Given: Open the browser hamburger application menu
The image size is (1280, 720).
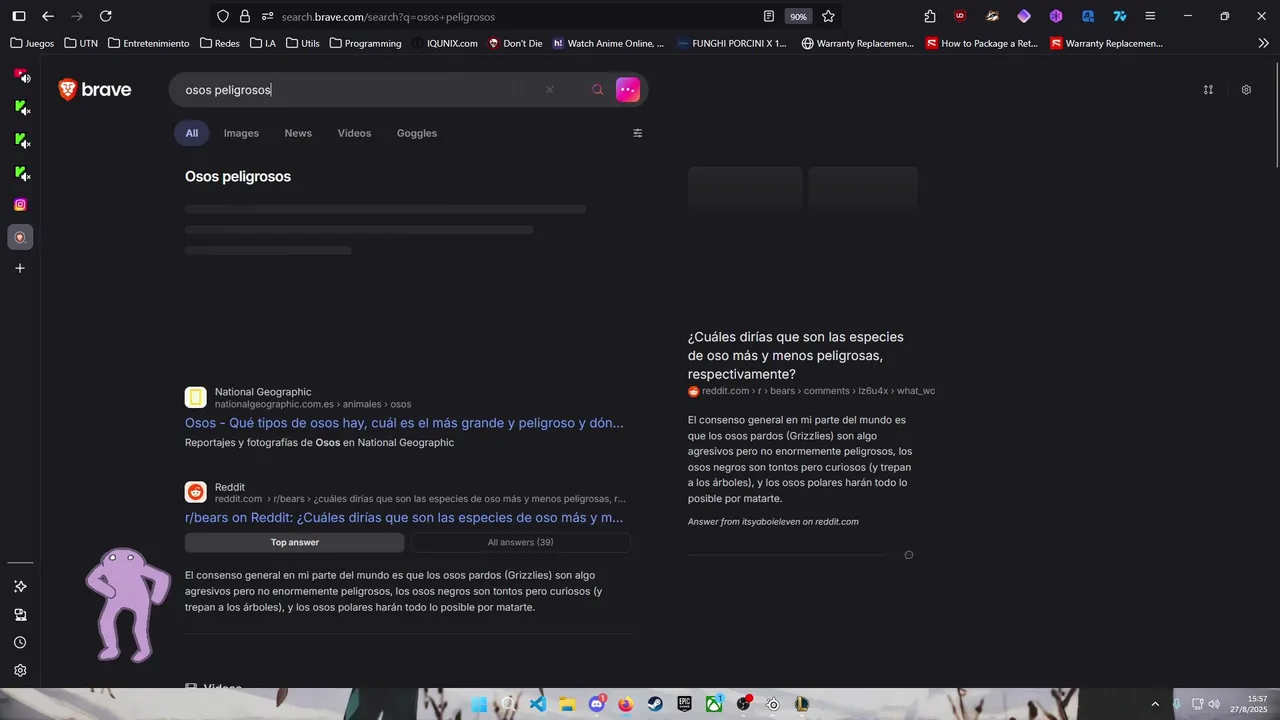Looking at the screenshot, I should [x=1150, y=16].
